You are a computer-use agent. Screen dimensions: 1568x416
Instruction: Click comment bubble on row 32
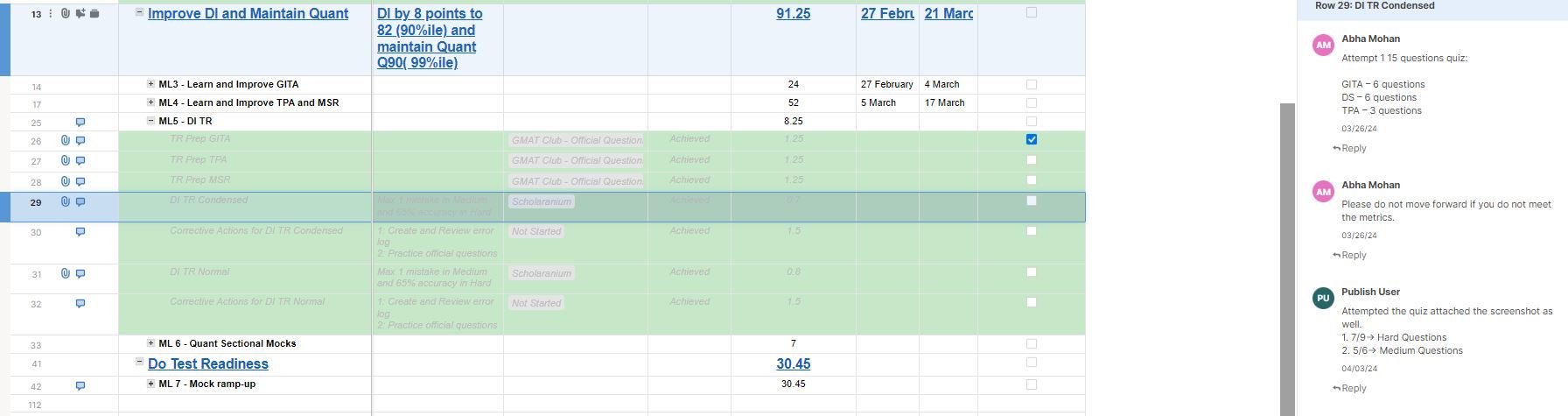[80, 304]
